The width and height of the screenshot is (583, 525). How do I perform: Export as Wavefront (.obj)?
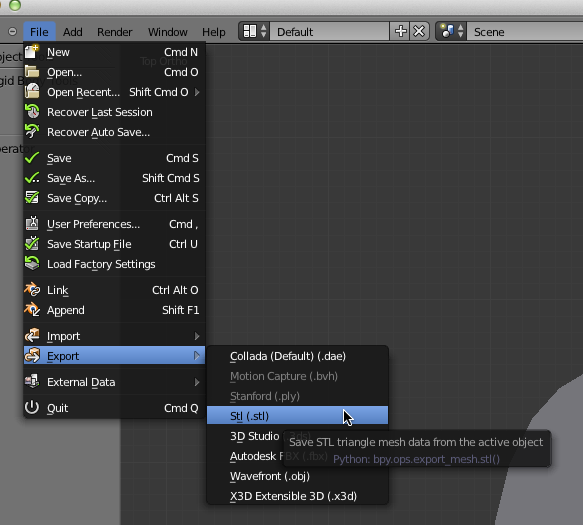297,476
